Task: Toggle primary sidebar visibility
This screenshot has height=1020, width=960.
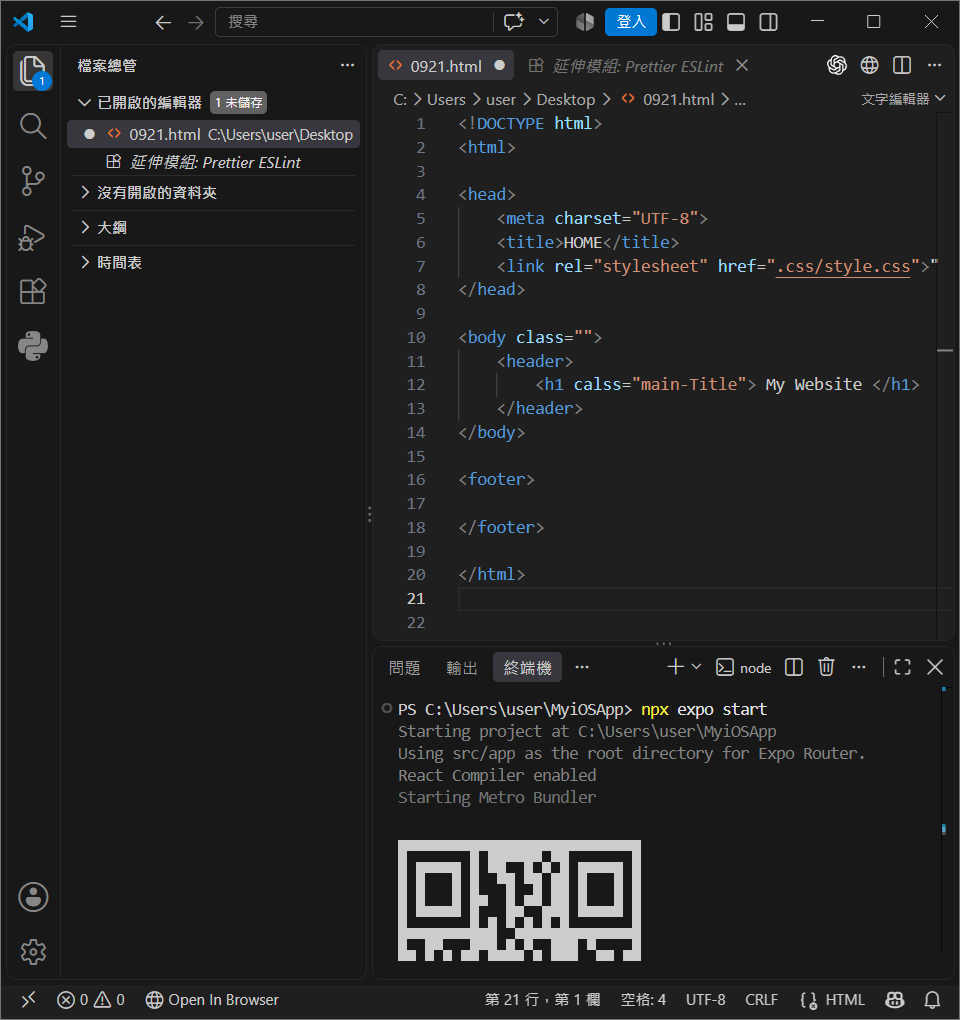Action: tap(671, 23)
